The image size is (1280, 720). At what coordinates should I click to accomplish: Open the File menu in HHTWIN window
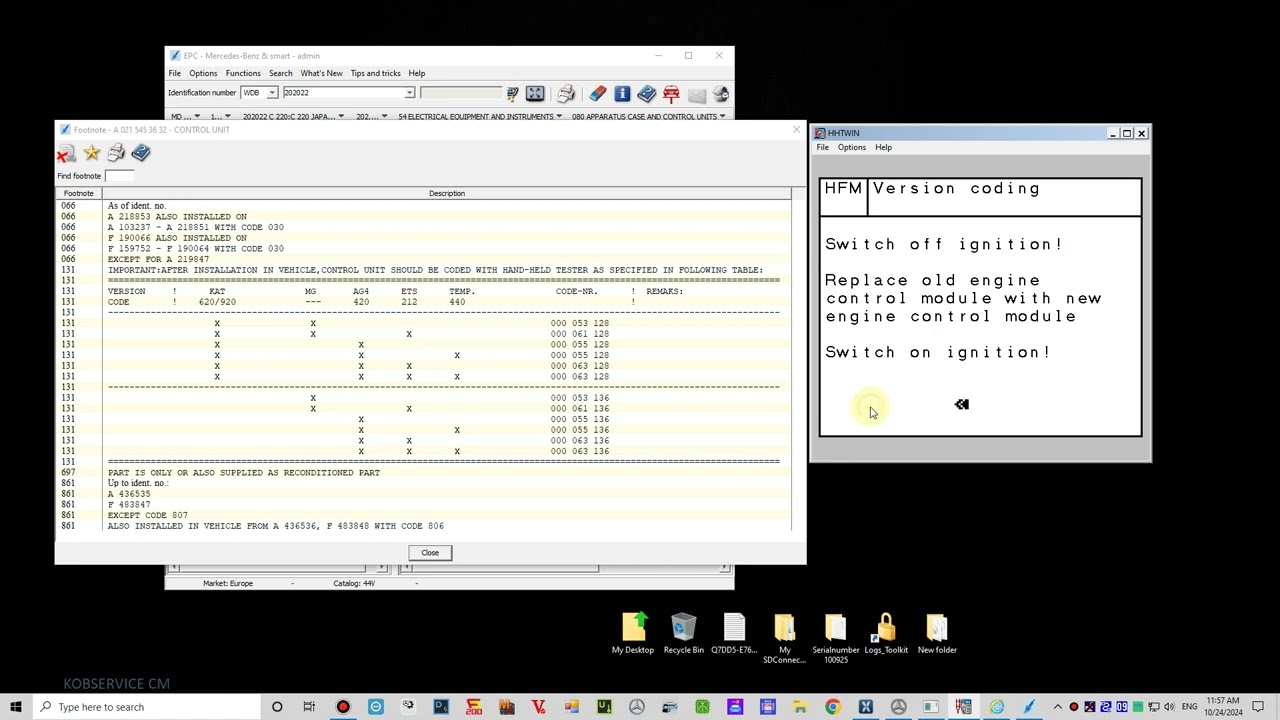tap(823, 147)
